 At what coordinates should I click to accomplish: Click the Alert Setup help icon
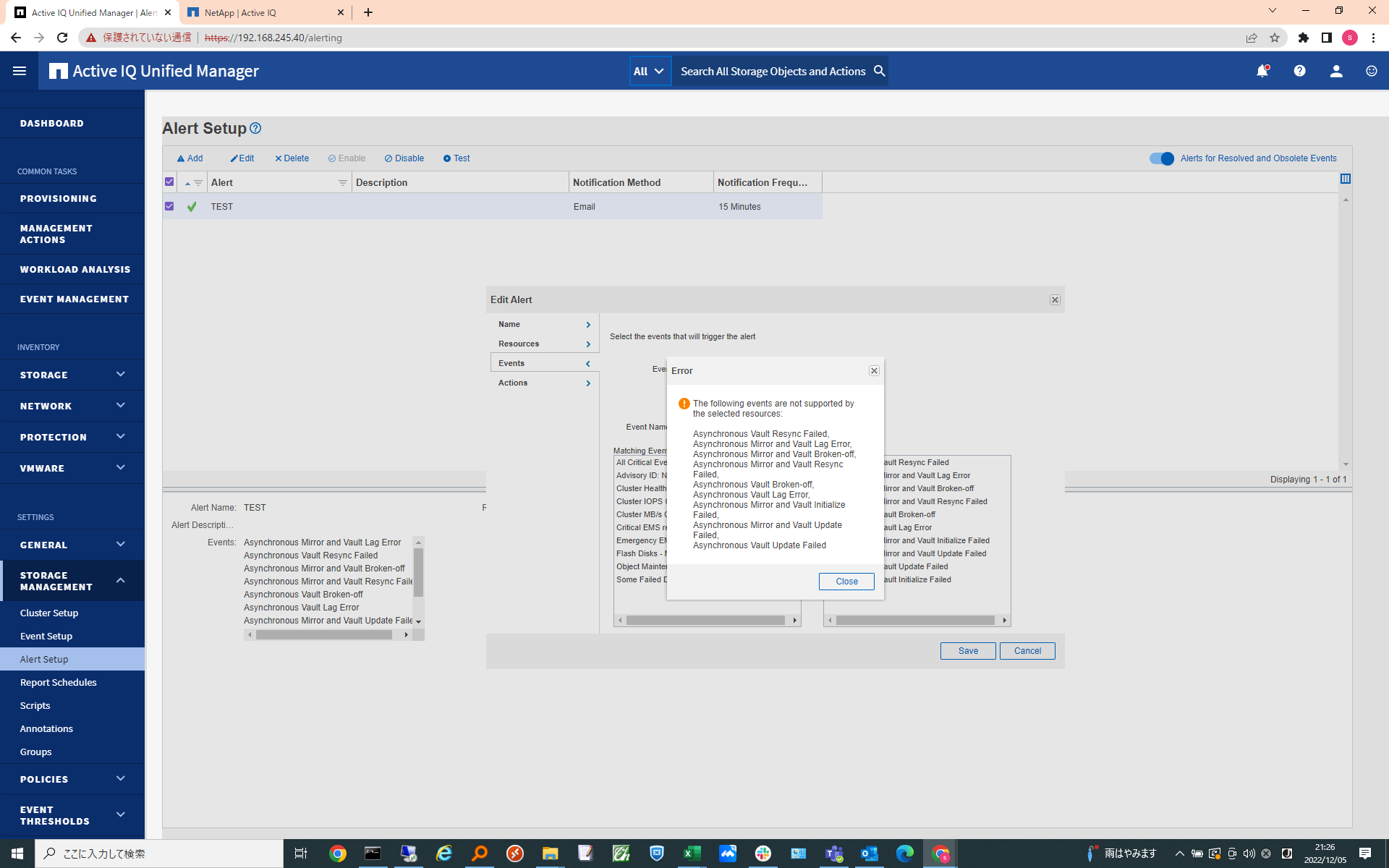click(x=255, y=128)
